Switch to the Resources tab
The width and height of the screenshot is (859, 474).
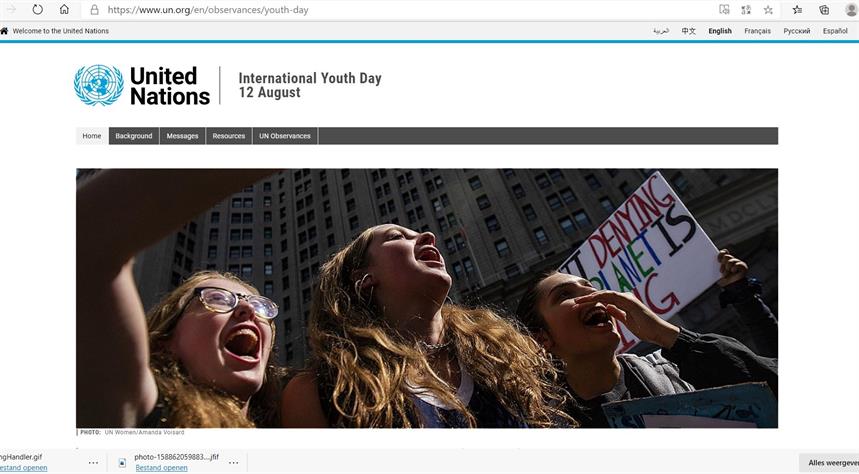pos(228,136)
